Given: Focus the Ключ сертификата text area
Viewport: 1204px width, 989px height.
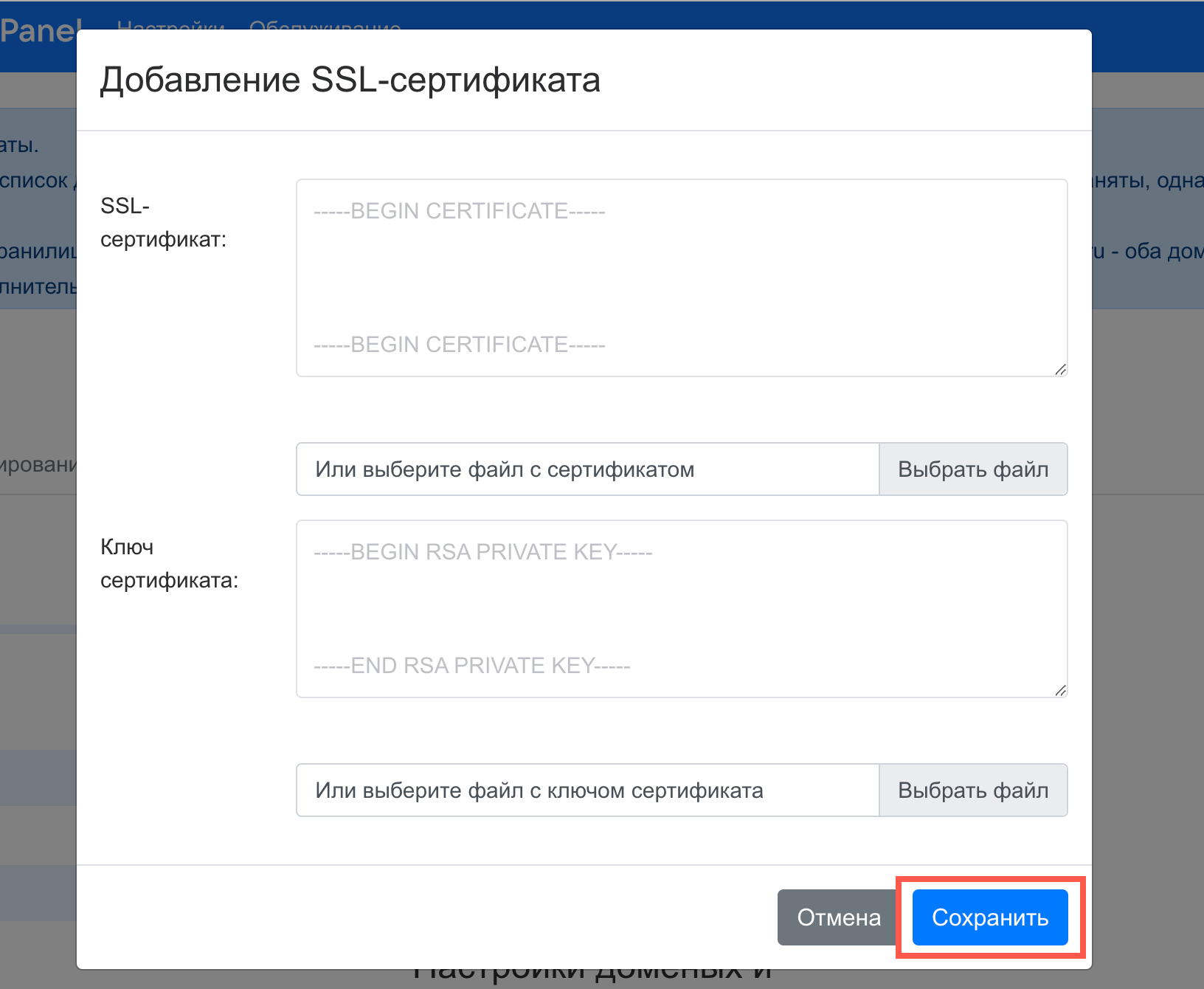Looking at the screenshot, I should [x=681, y=608].
